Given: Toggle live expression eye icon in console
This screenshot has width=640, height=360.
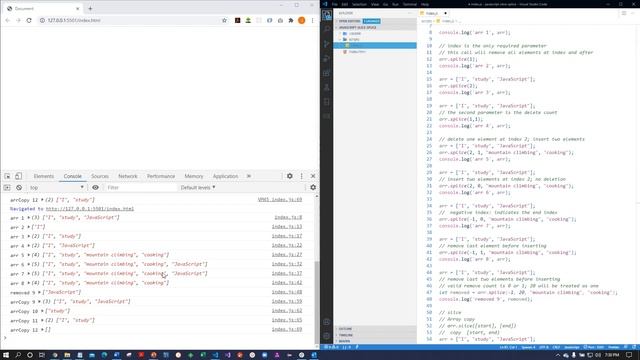Looking at the screenshot, I should 95,187.
